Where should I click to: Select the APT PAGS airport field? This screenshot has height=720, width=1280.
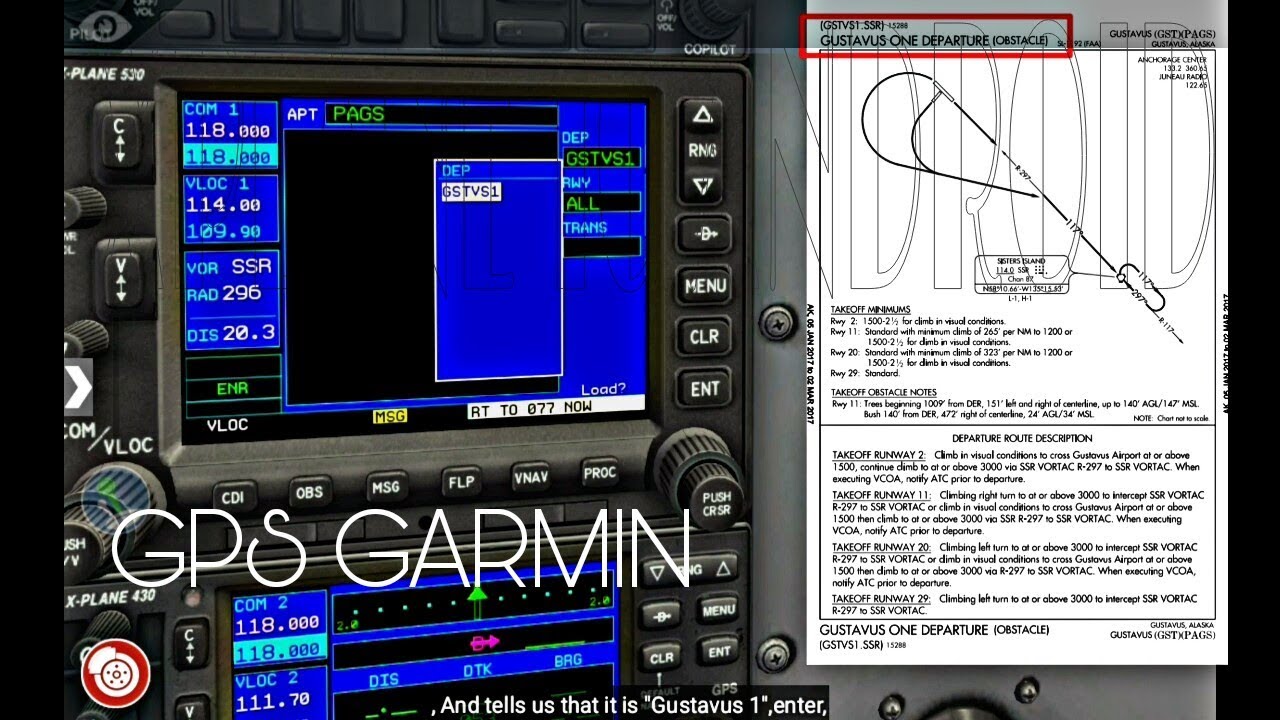coord(440,115)
